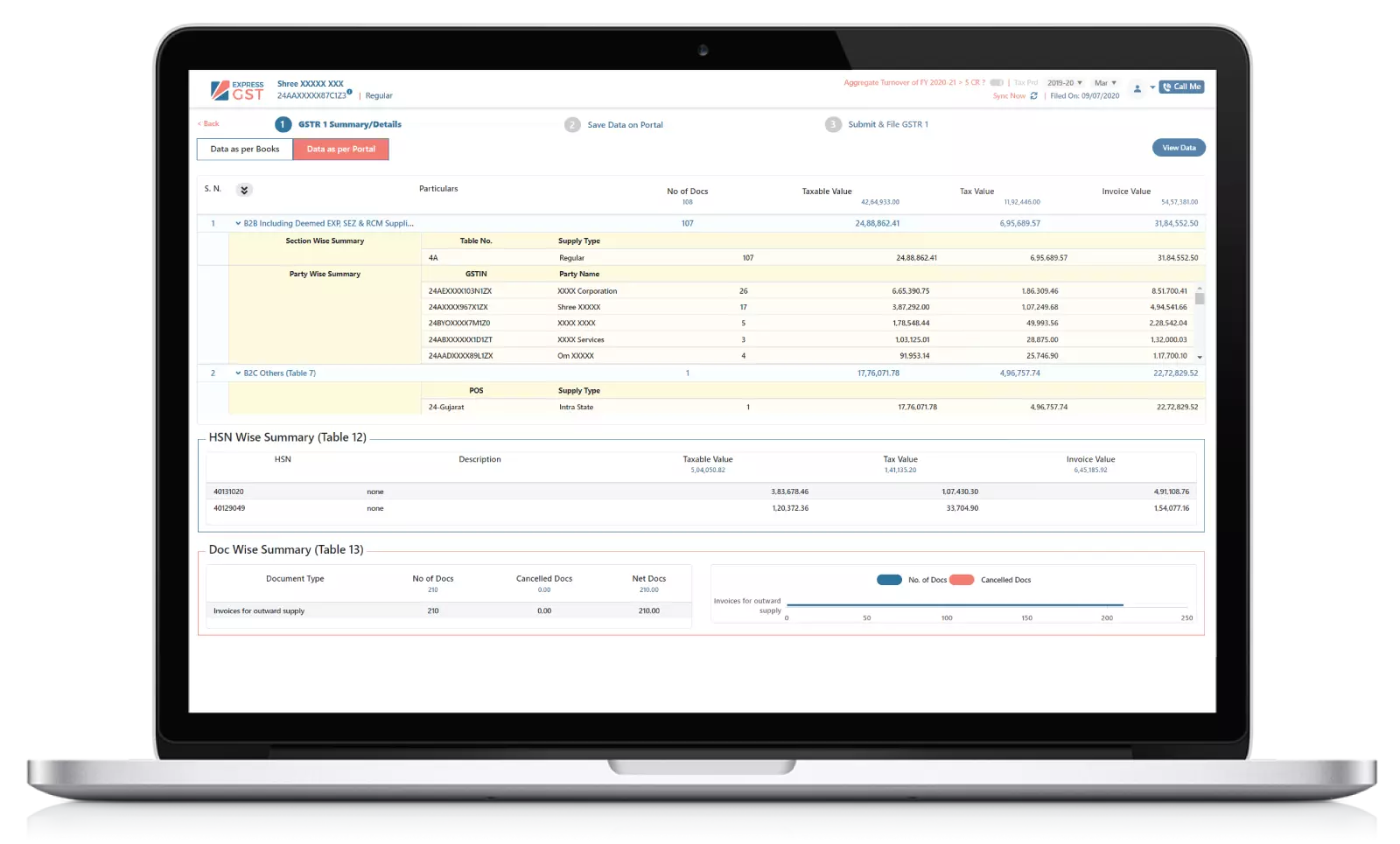Toggle the Aggregate Turnover above 5 CR switch
The height and width of the screenshot is (844, 1400).
[x=997, y=83]
